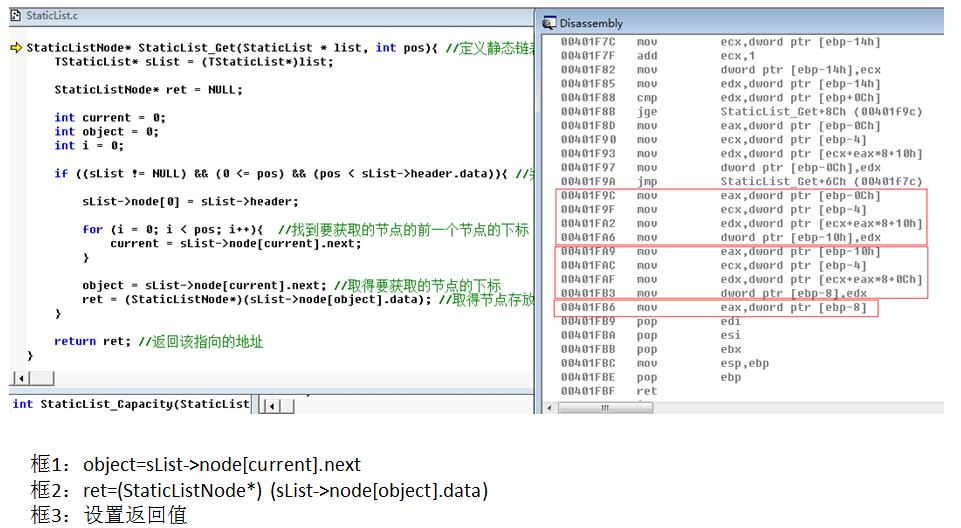Image resolution: width=961 pixels, height=528 pixels.
Task: Click the 'pop ebp' instruction row
Action: [650, 377]
